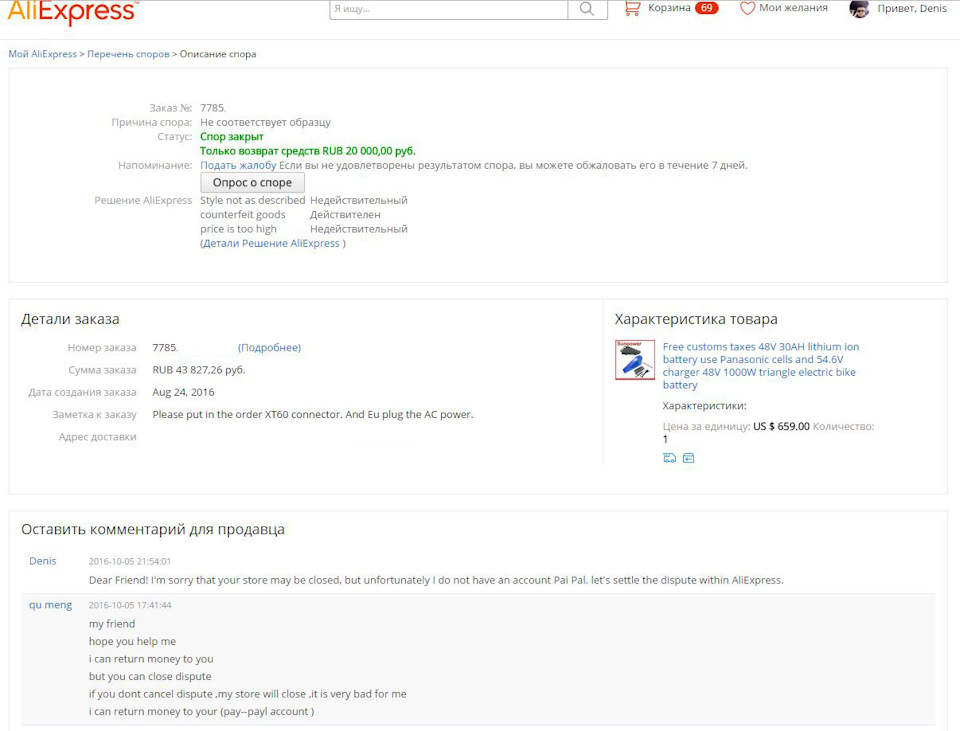Screen dimensions: 960x731
Task: Click the AliExpress logo
Action: (73, 12)
